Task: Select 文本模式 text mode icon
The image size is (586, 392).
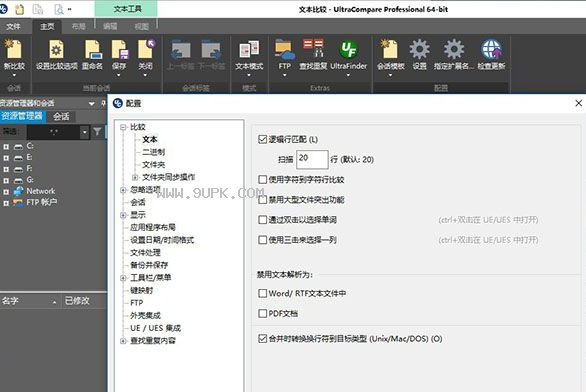Action: [x=249, y=49]
